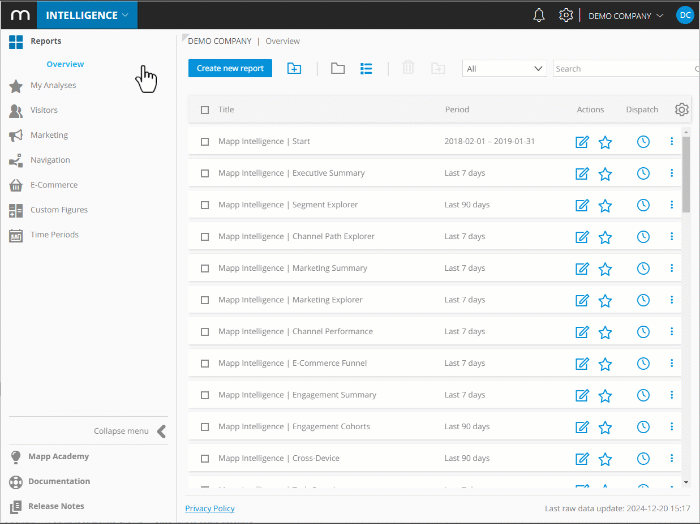Check the Mapp Intelligence Start row
The height and width of the screenshot is (524, 700).
point(205,141)
